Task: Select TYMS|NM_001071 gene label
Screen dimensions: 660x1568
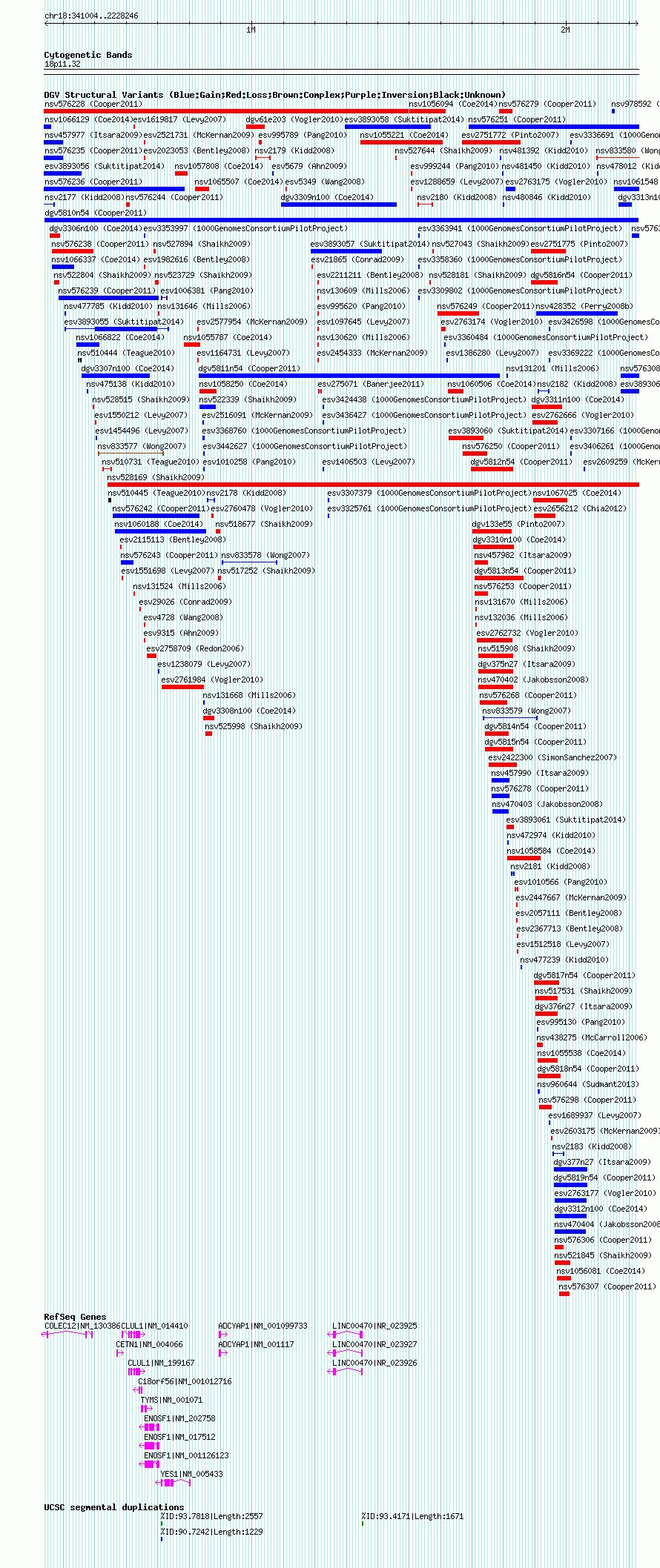Action: coord(171,1400)
